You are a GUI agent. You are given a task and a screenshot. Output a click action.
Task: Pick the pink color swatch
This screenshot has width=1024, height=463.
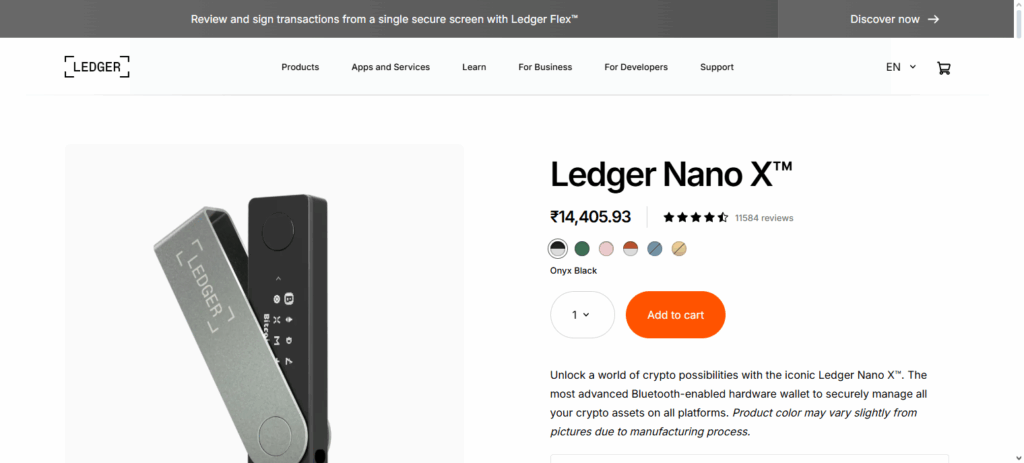point(606,248)
